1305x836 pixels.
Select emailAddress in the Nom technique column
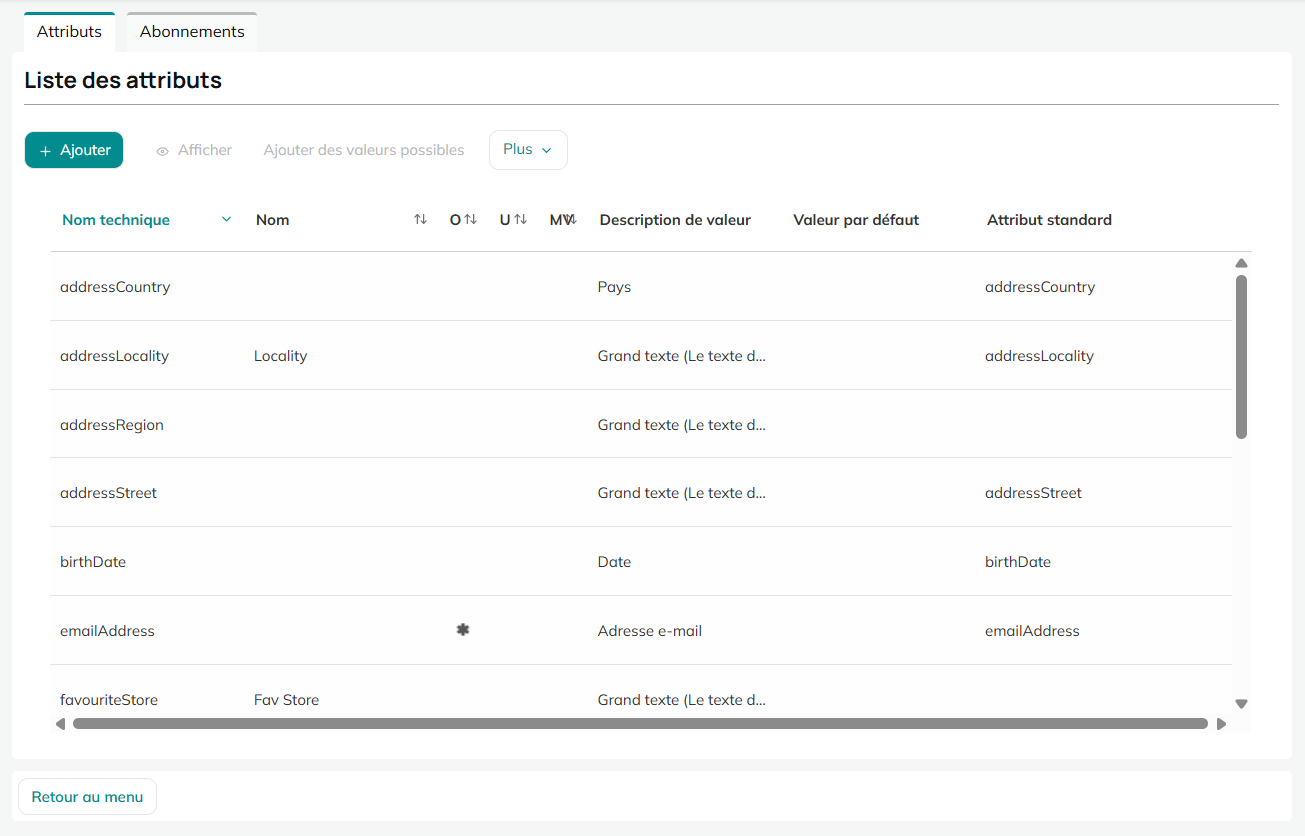pyautogui.click(x=107, y=631)
